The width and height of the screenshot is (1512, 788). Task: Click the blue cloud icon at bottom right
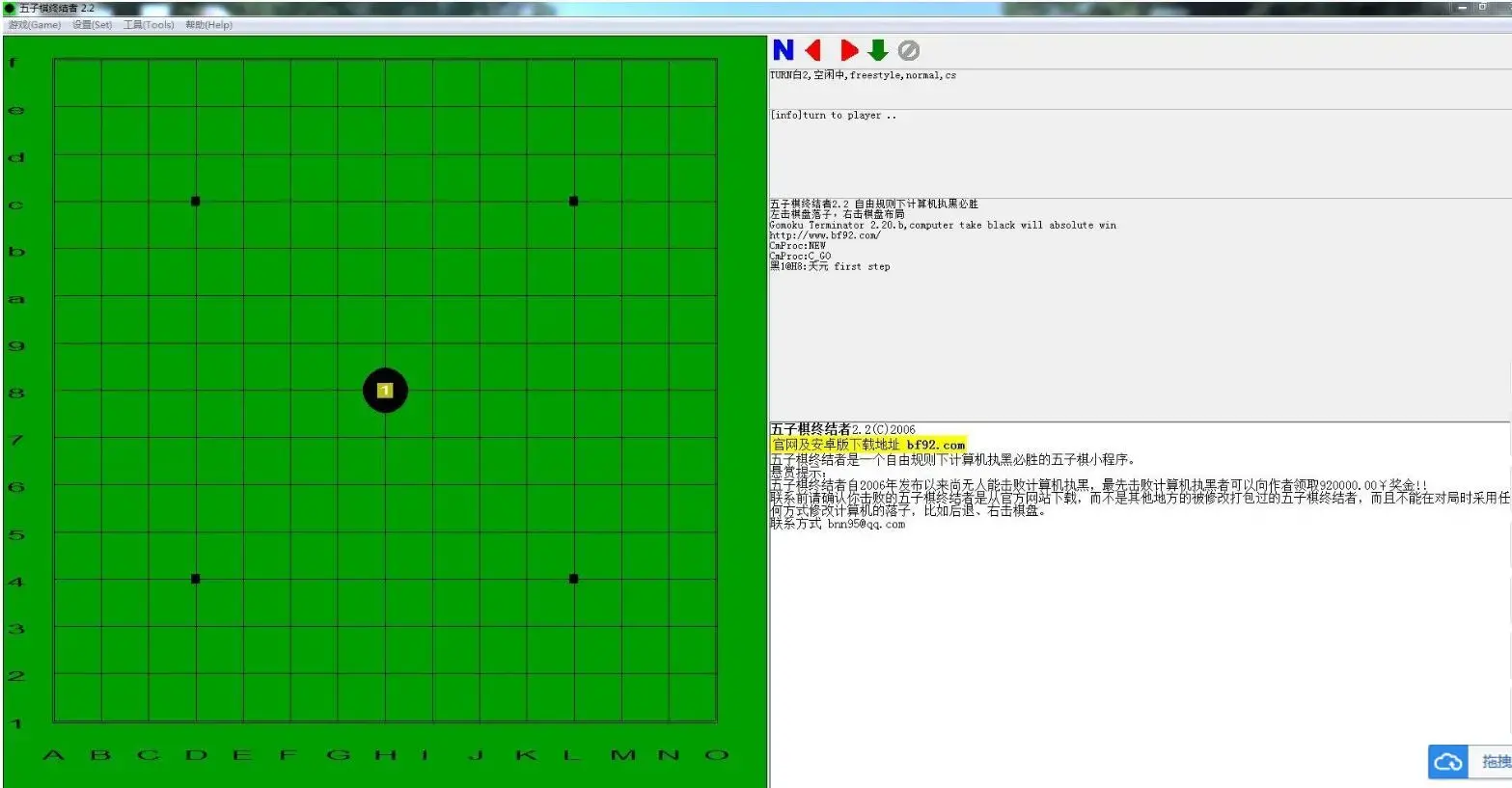pos(1447,762)
